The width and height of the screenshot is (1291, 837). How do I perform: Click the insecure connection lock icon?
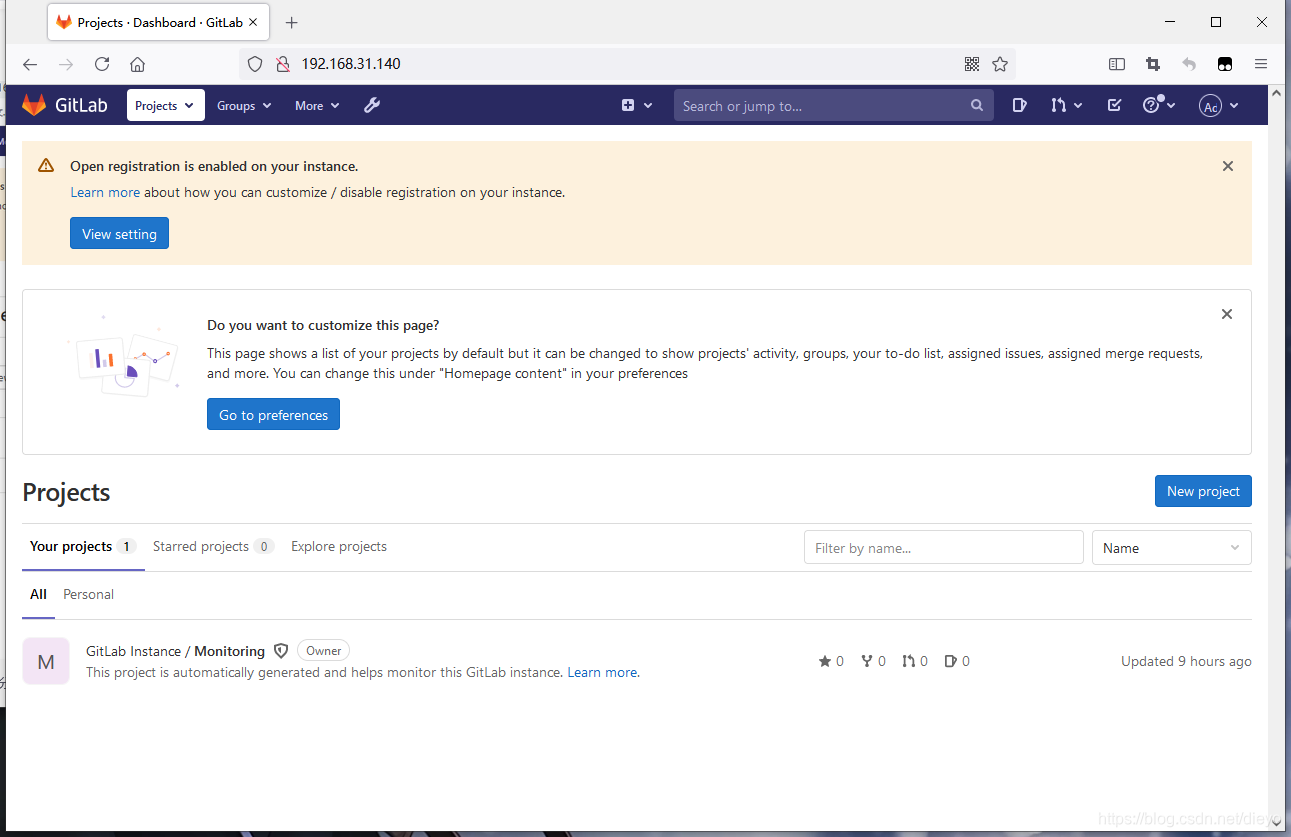(283, 64)
